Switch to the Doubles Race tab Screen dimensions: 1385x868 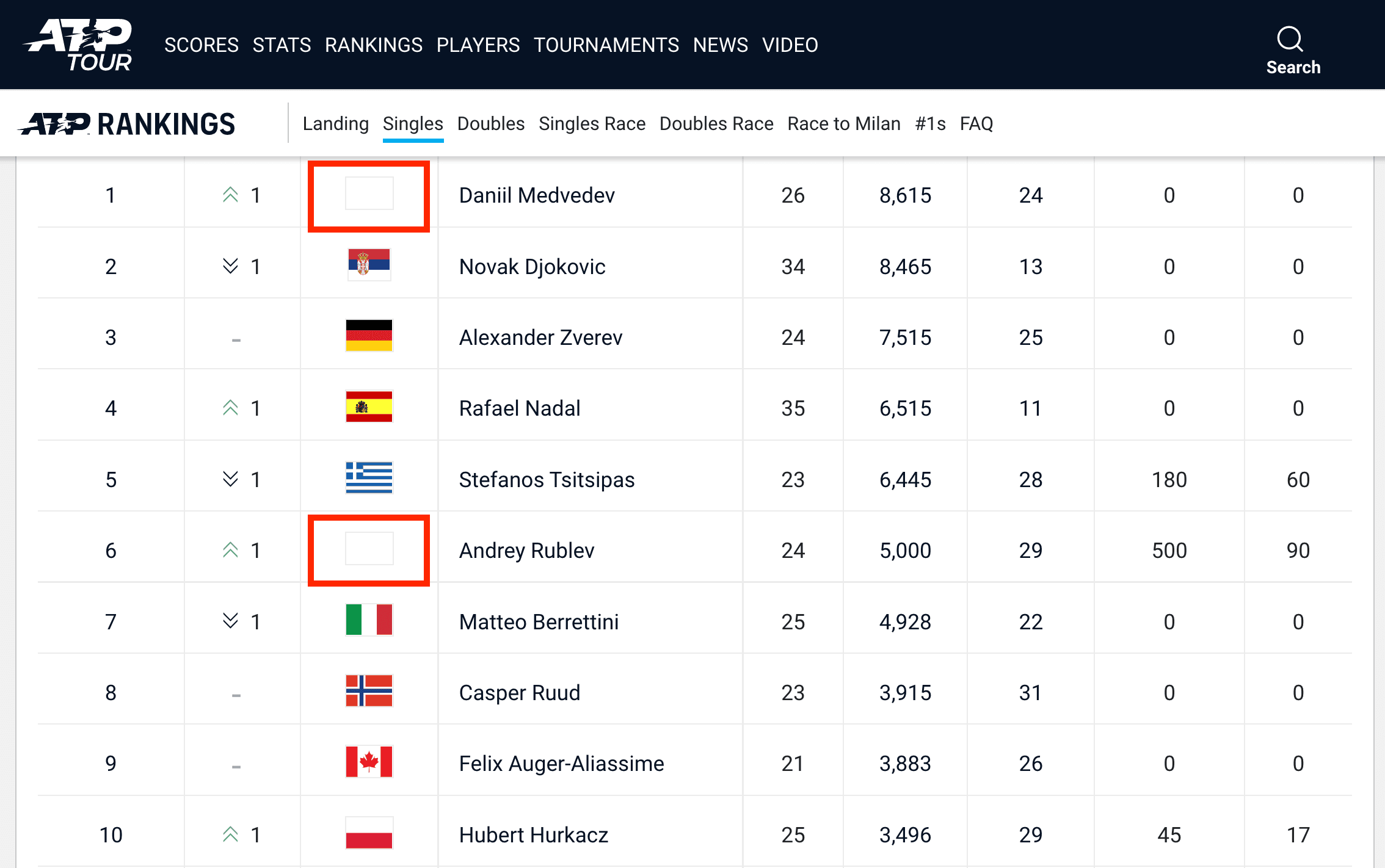716,124
